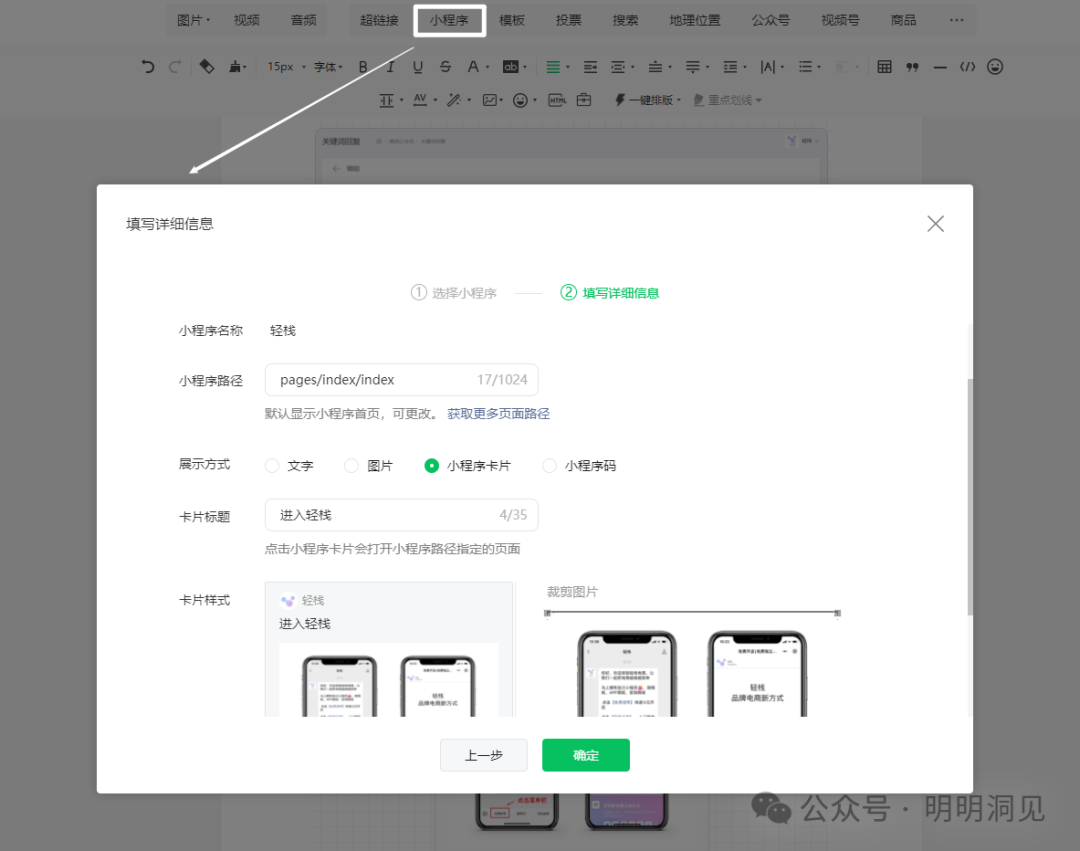Screen dimensions: 1080x851
Task: Apply strikethrough formatting with the S icon
Action: pos(445,66)
